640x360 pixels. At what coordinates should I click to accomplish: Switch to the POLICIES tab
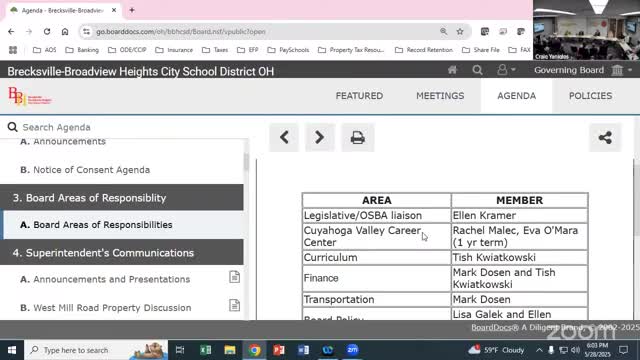coord(590,96)
